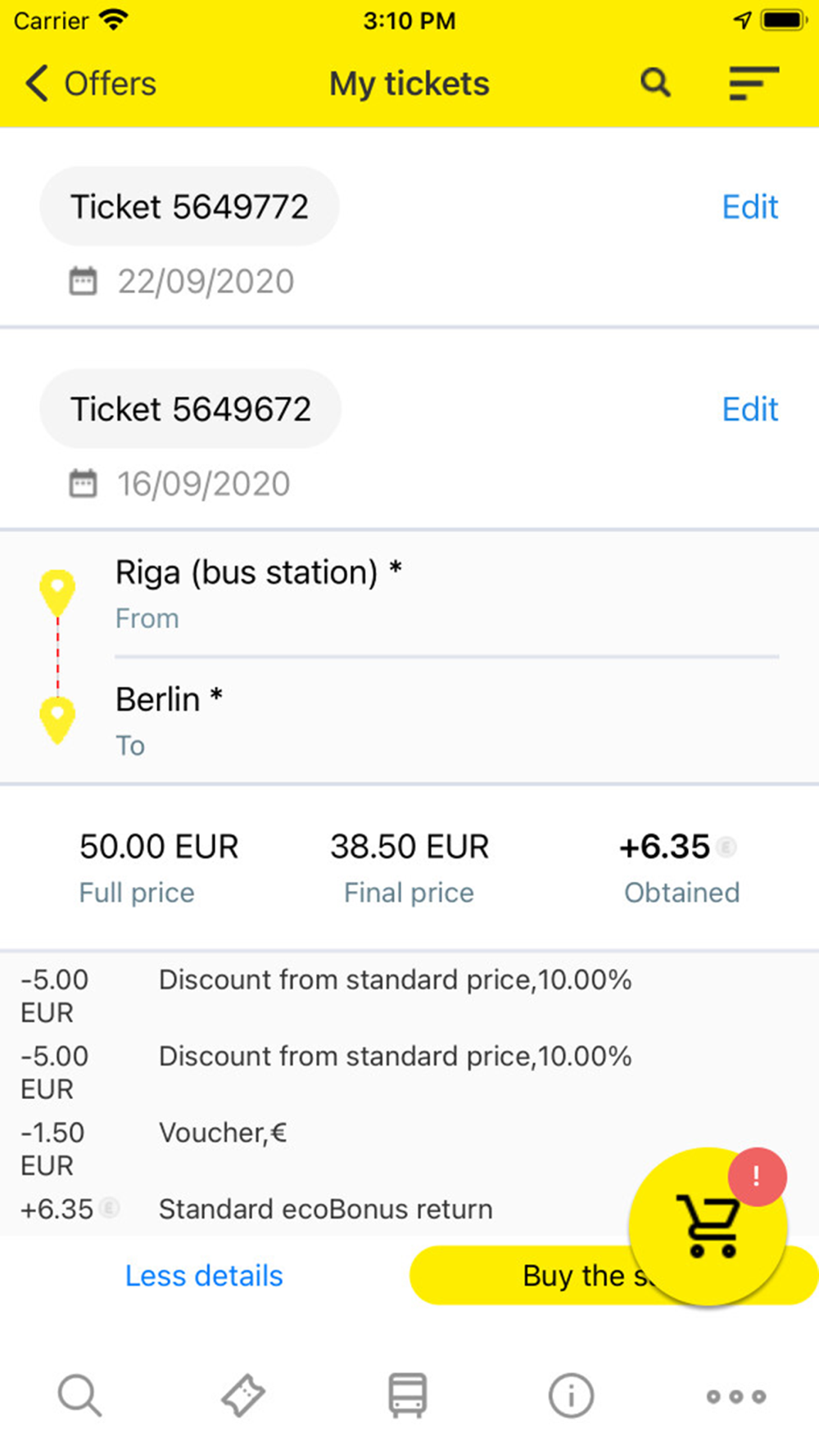The width and height of the screenshot is (819, 1456).
Task: Click the calendar icon beside 16/09/2020
Action: pos(83,484)
